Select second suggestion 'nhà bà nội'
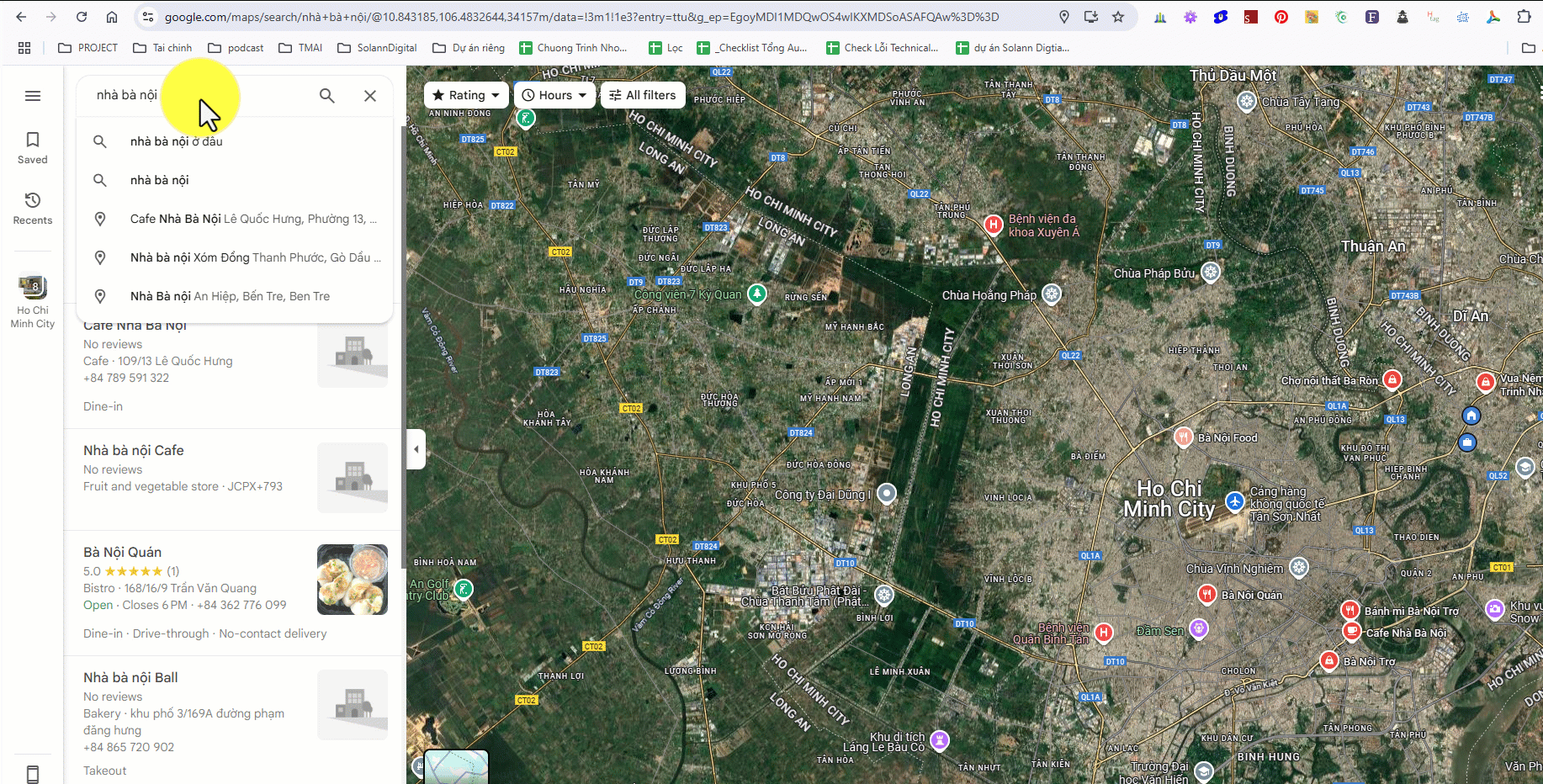1543x784 pixels. pyautogui.click(x=234, y=180)
